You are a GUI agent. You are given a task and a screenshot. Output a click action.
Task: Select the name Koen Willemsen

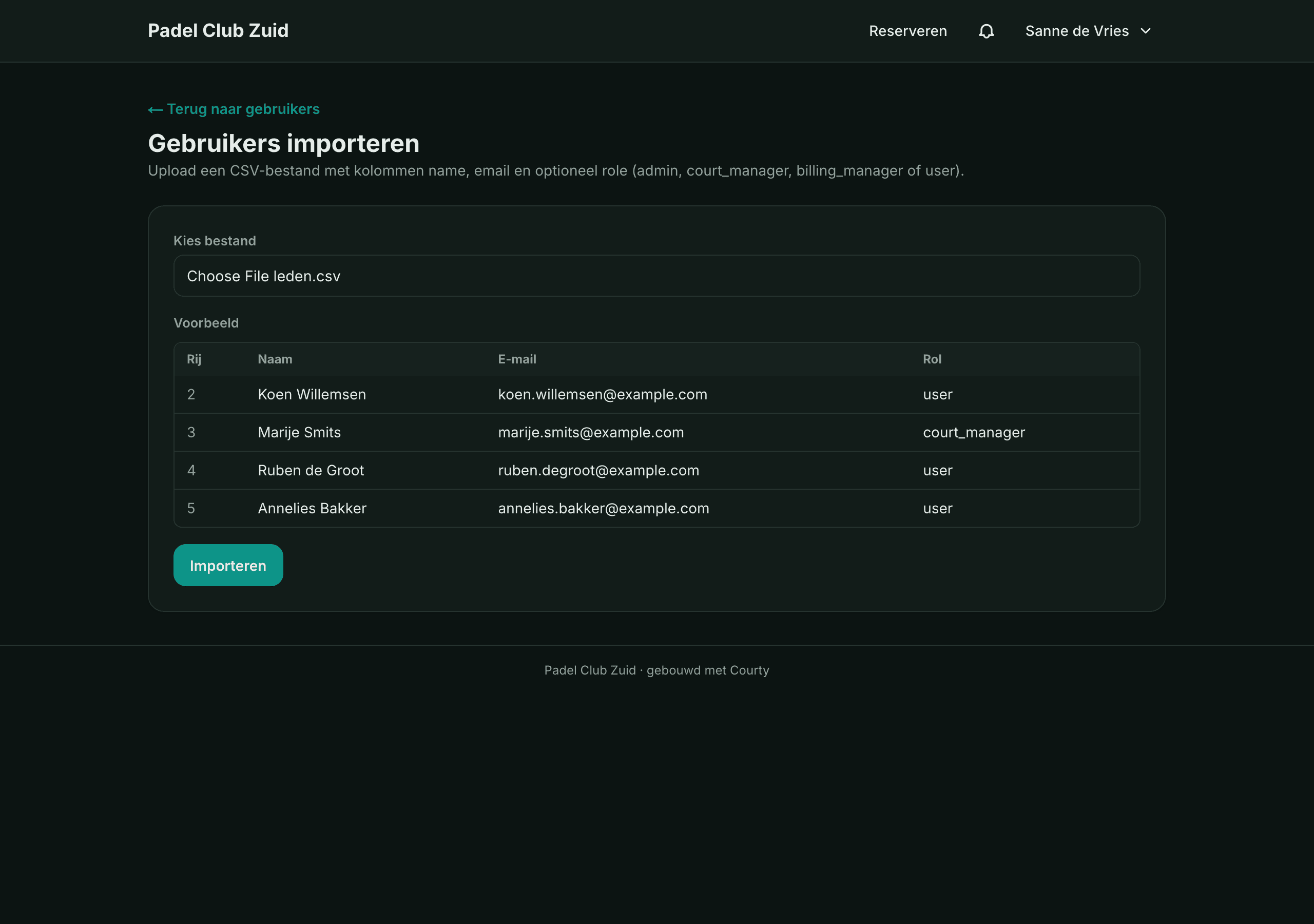tap(312, 394)
